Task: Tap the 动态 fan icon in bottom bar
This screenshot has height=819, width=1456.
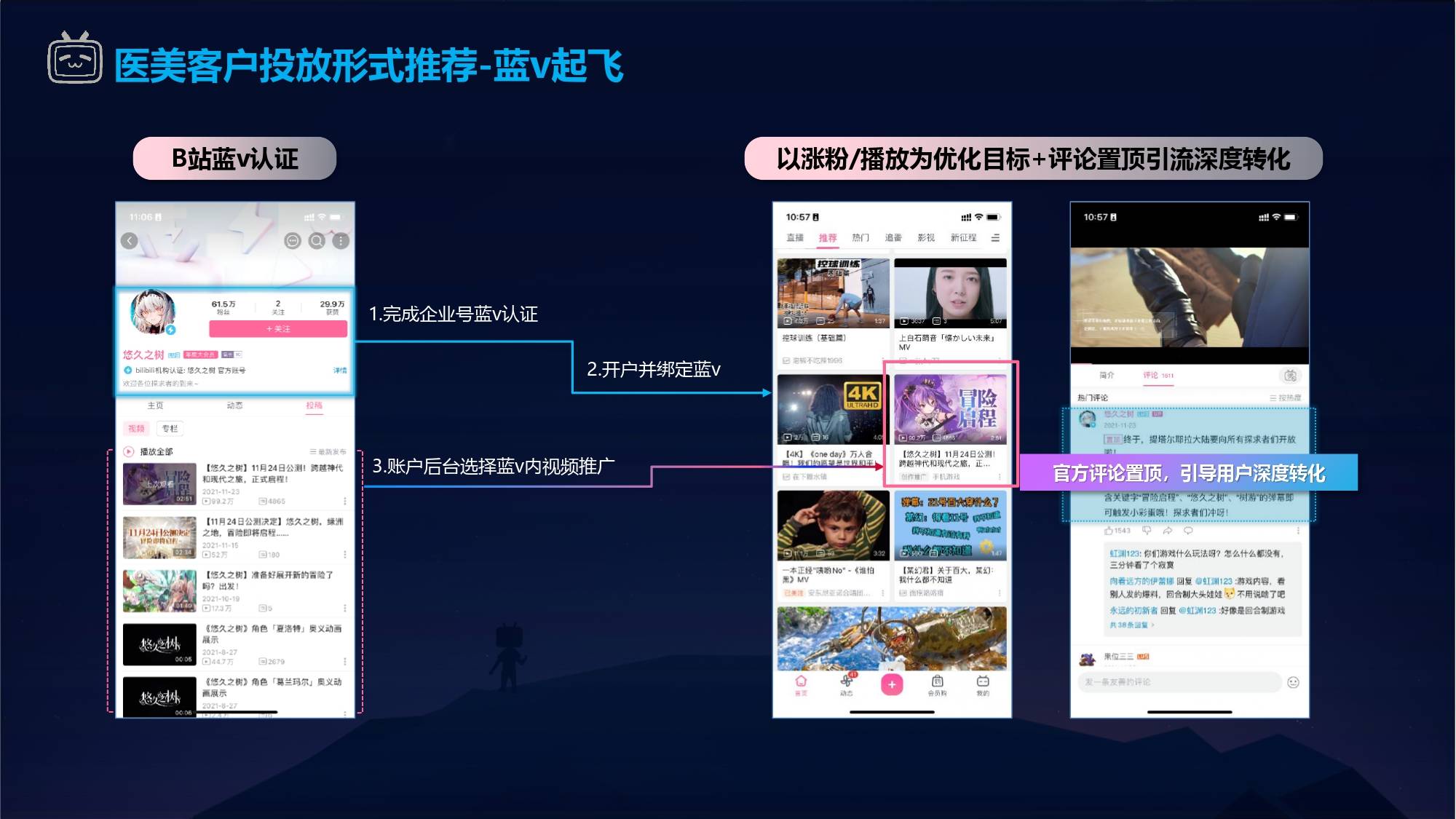Action: click(x=847, y=685)
